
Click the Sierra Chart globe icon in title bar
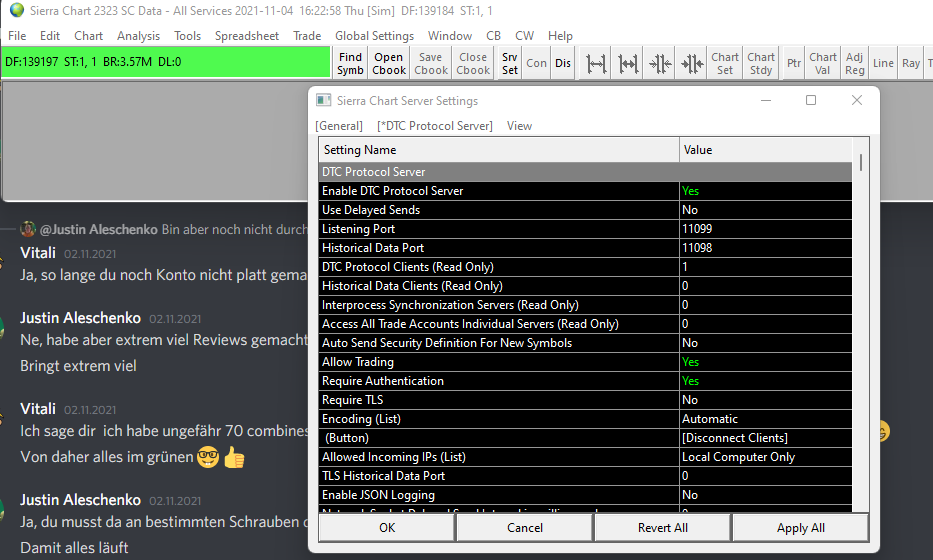click(x=17, y=10)
